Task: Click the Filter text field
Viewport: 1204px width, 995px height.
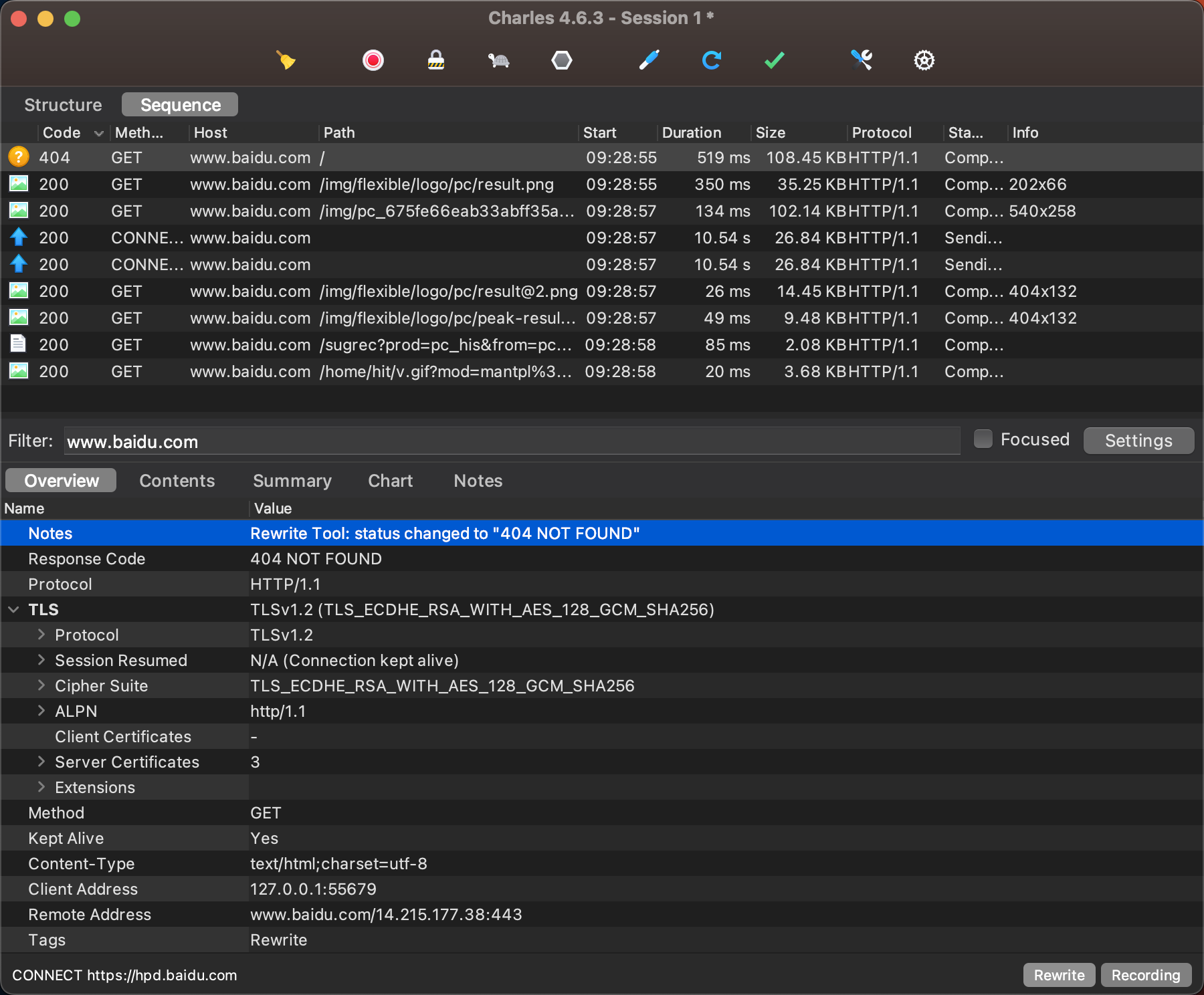Action: tap(512, 442)
